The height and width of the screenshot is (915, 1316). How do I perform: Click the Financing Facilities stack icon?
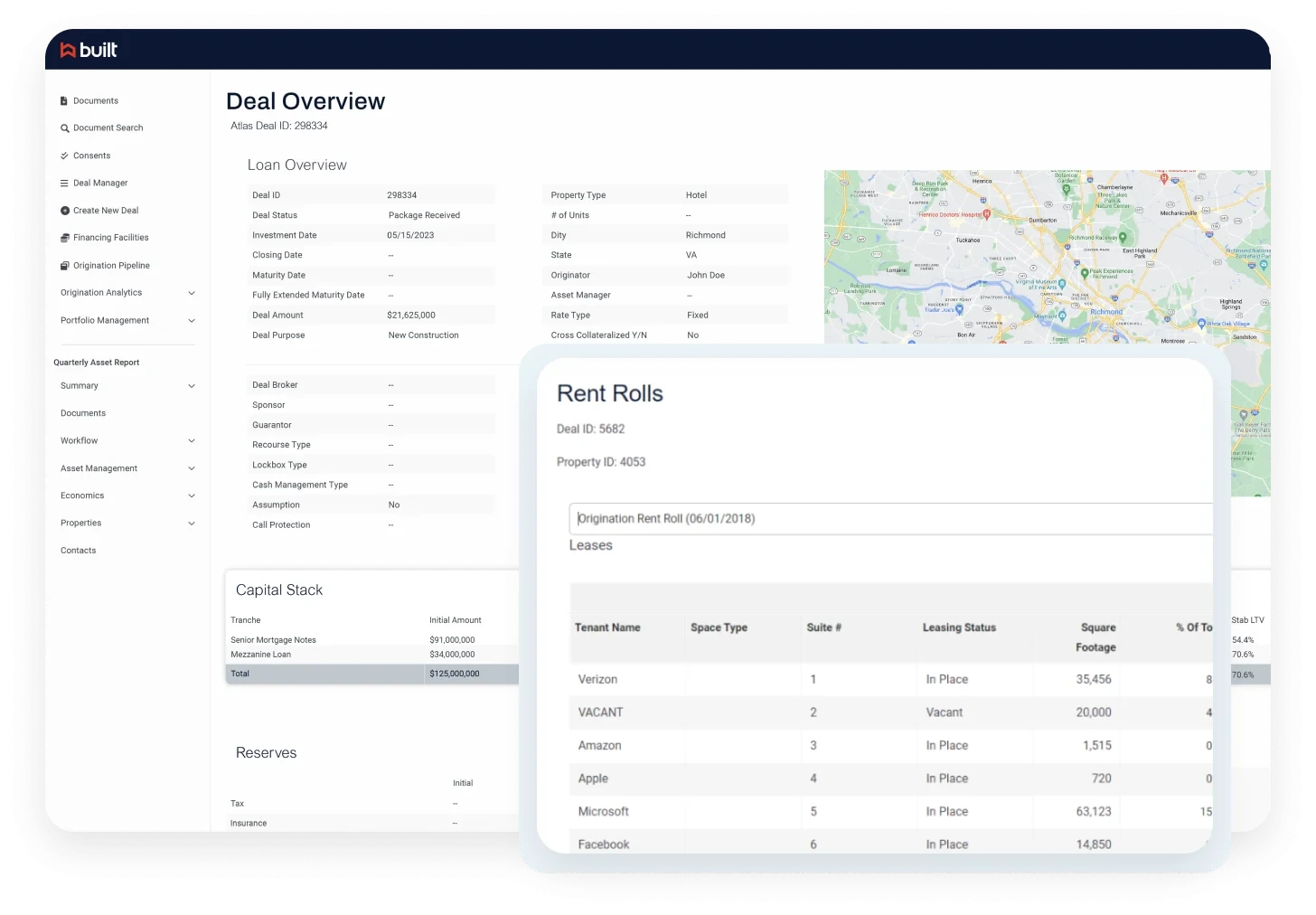[x=65, y=238]
